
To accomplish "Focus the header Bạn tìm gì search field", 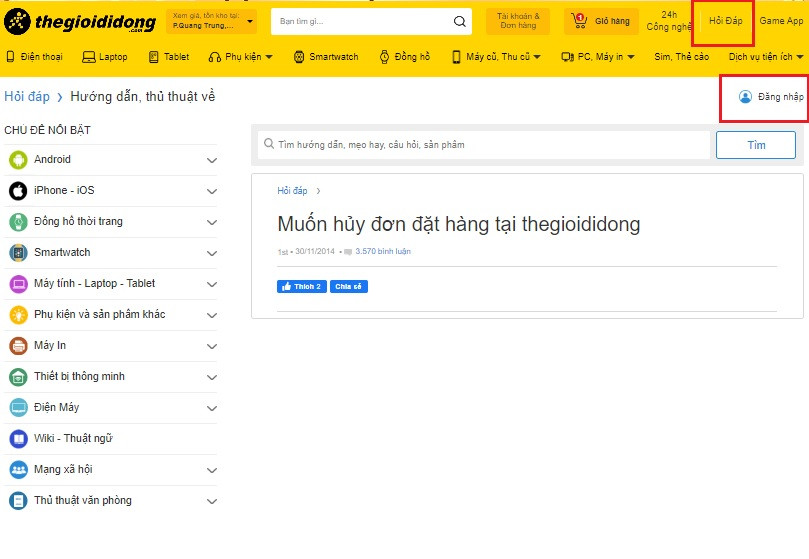I will 371,21.
